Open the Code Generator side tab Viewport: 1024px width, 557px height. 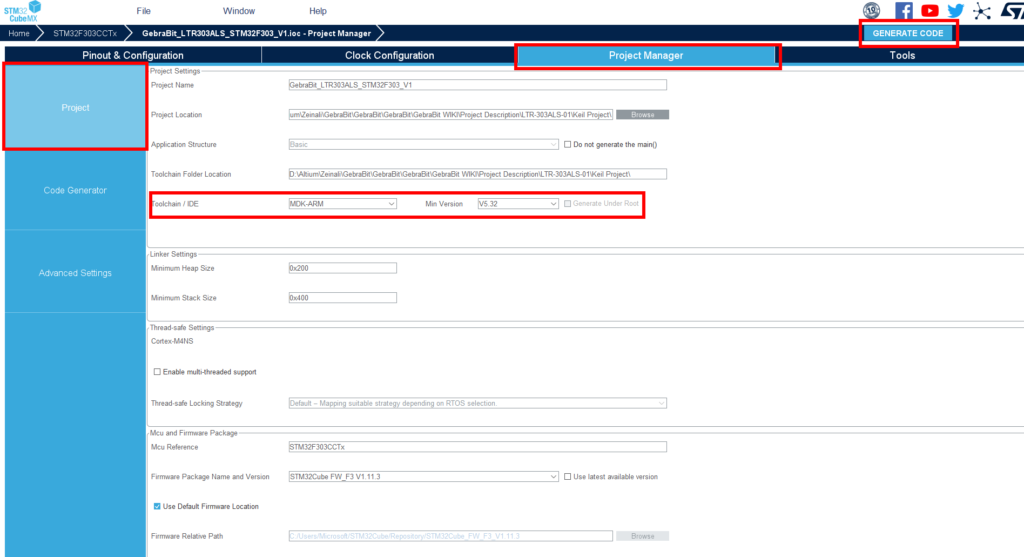point(75,190)
